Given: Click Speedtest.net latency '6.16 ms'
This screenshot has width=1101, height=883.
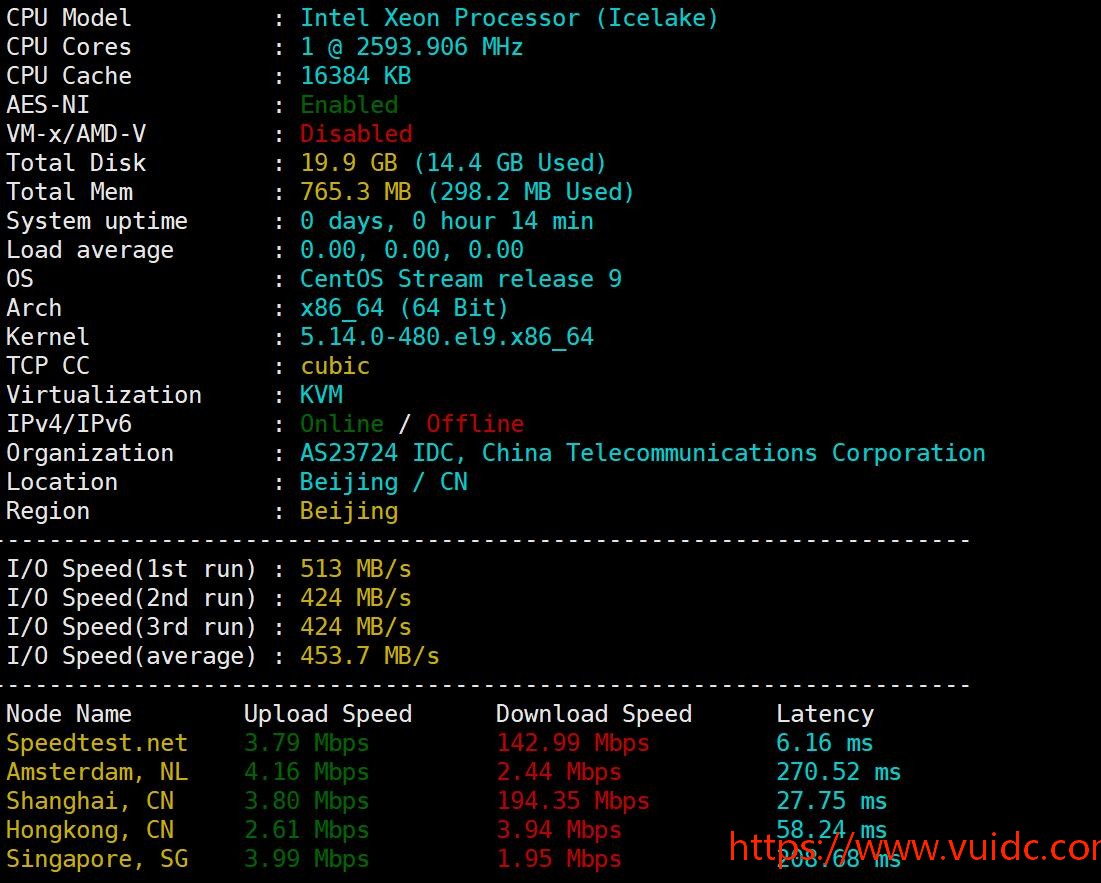Looking at the screenshot, I should pyautogui.click(x=825, y=743).
